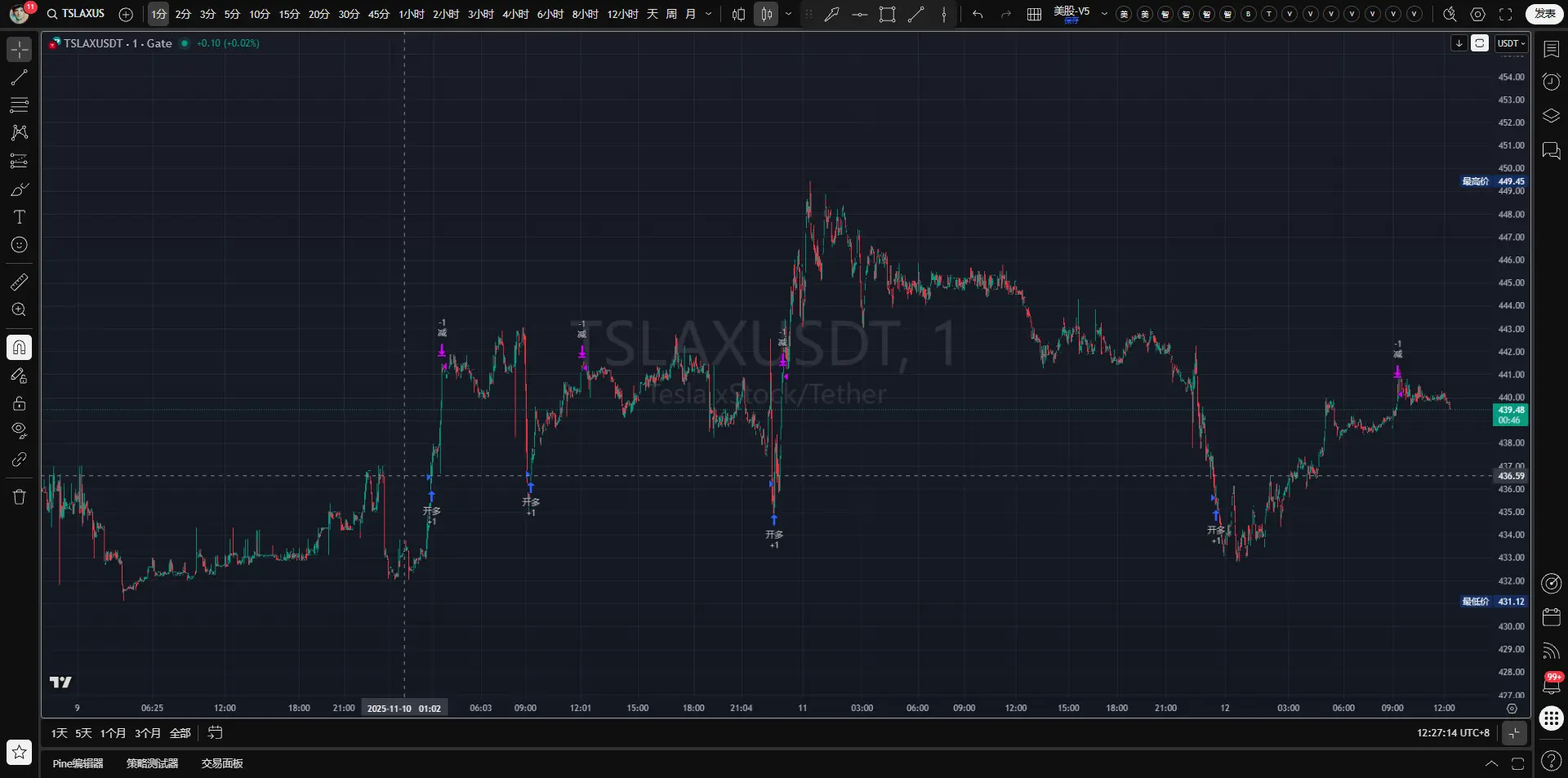Screen dimensions: 1568x778
Task: Expand the 美股-V5 layout dropdown arrow
Action: coord(1105,14)
